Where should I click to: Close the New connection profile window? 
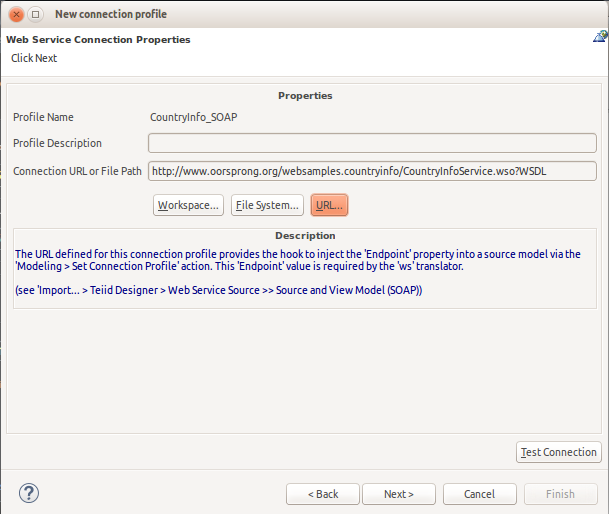click(17, 14)
